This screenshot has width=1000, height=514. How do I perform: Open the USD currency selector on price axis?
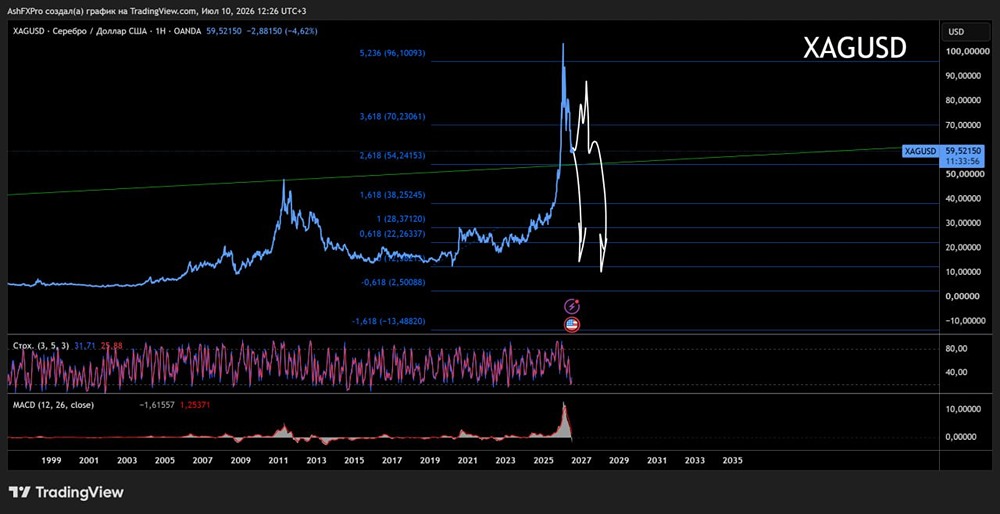[x=957, y=32]
